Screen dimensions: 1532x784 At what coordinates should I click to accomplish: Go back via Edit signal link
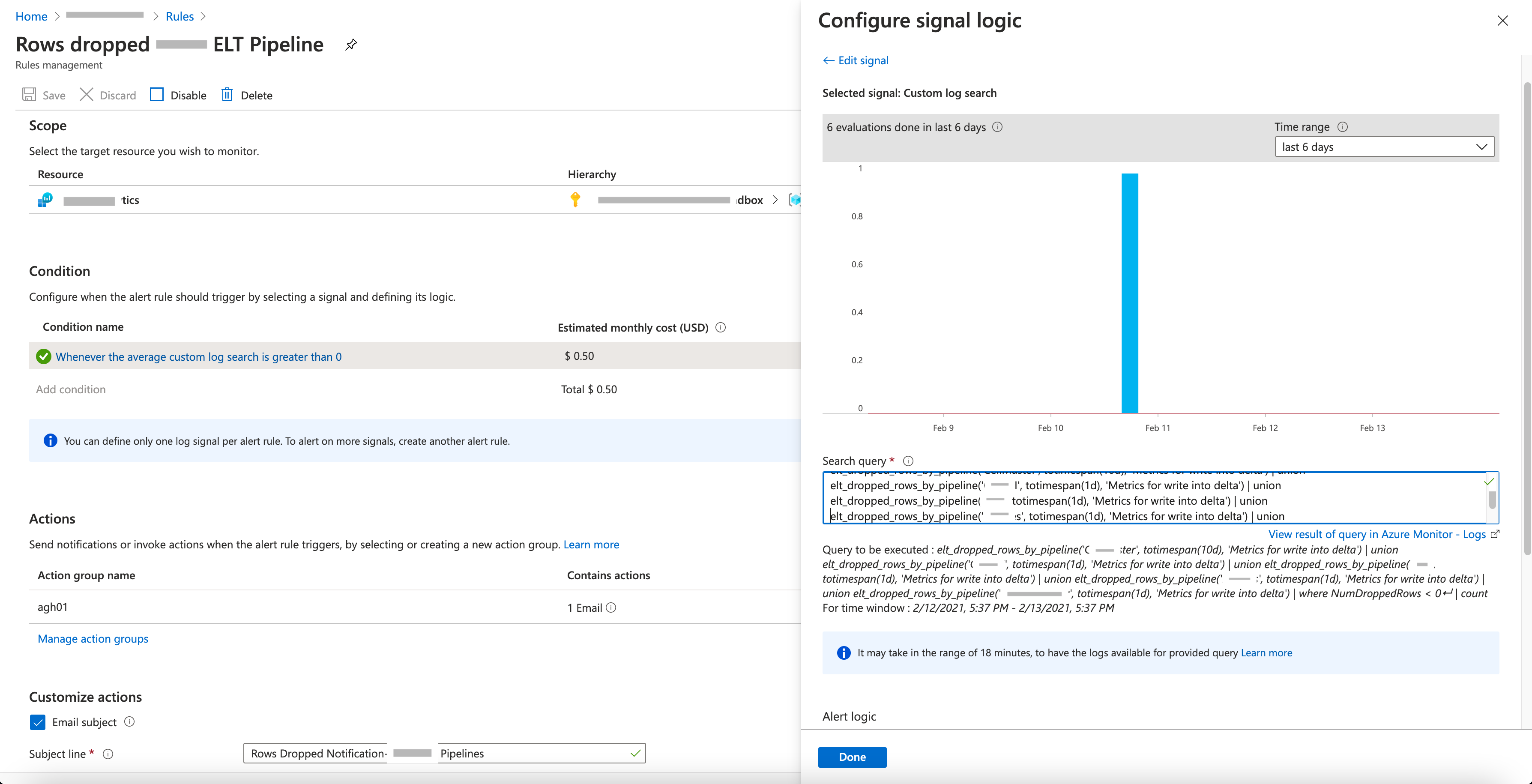coord(855,60)
